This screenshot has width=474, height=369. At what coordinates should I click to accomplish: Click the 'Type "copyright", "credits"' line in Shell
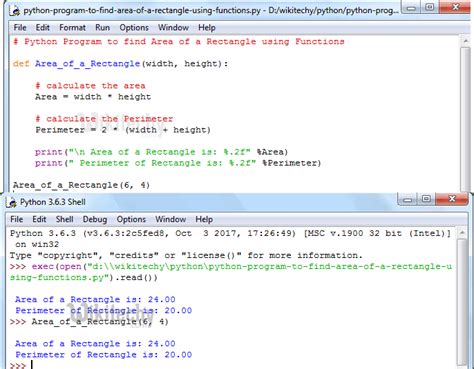point(186,256)
